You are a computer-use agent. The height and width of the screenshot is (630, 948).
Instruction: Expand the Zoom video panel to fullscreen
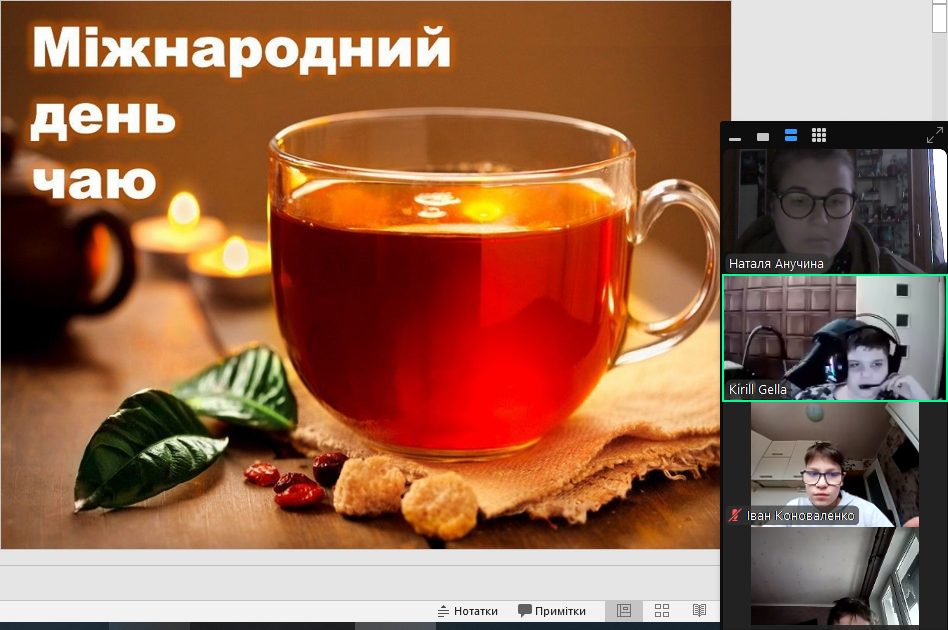pos(935,135)
